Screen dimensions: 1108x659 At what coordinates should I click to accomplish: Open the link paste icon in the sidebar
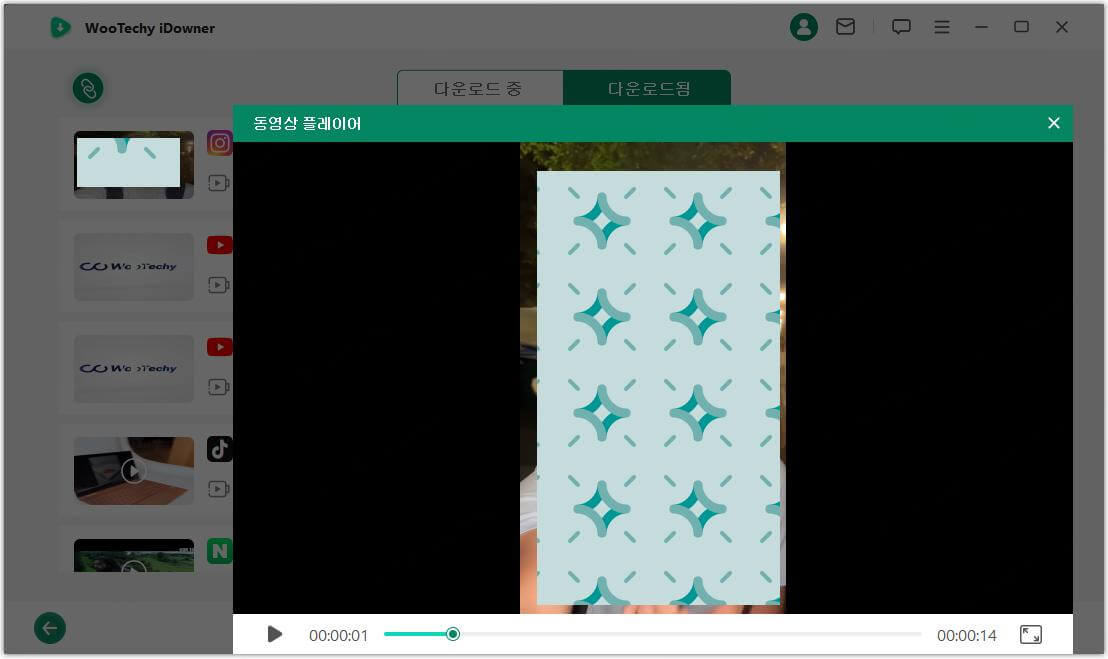88,88
